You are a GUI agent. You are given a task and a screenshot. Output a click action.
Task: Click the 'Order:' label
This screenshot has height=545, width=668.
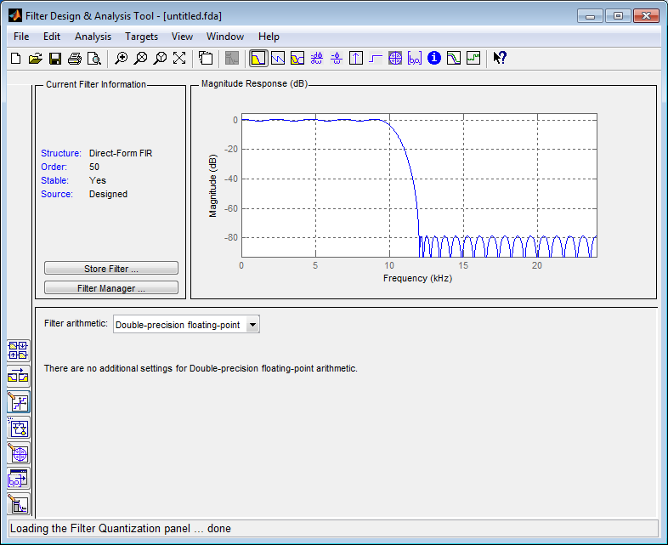click(x=54, y=167)
